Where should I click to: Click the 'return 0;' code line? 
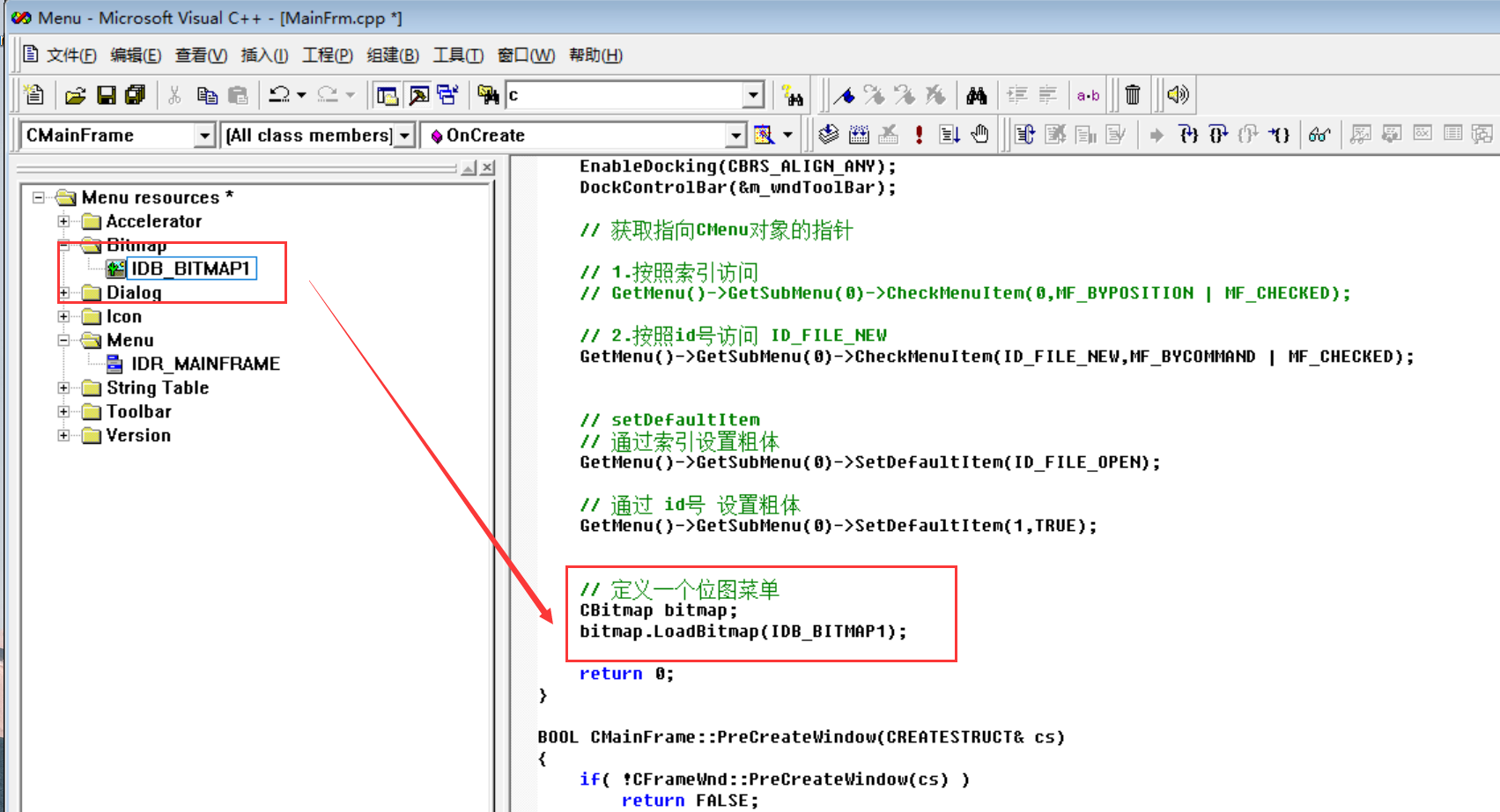[x=626, y=674]
